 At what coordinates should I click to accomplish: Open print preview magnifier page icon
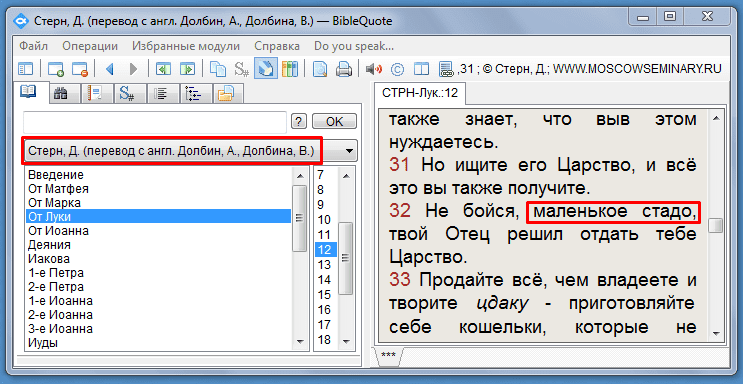point(320,69)
